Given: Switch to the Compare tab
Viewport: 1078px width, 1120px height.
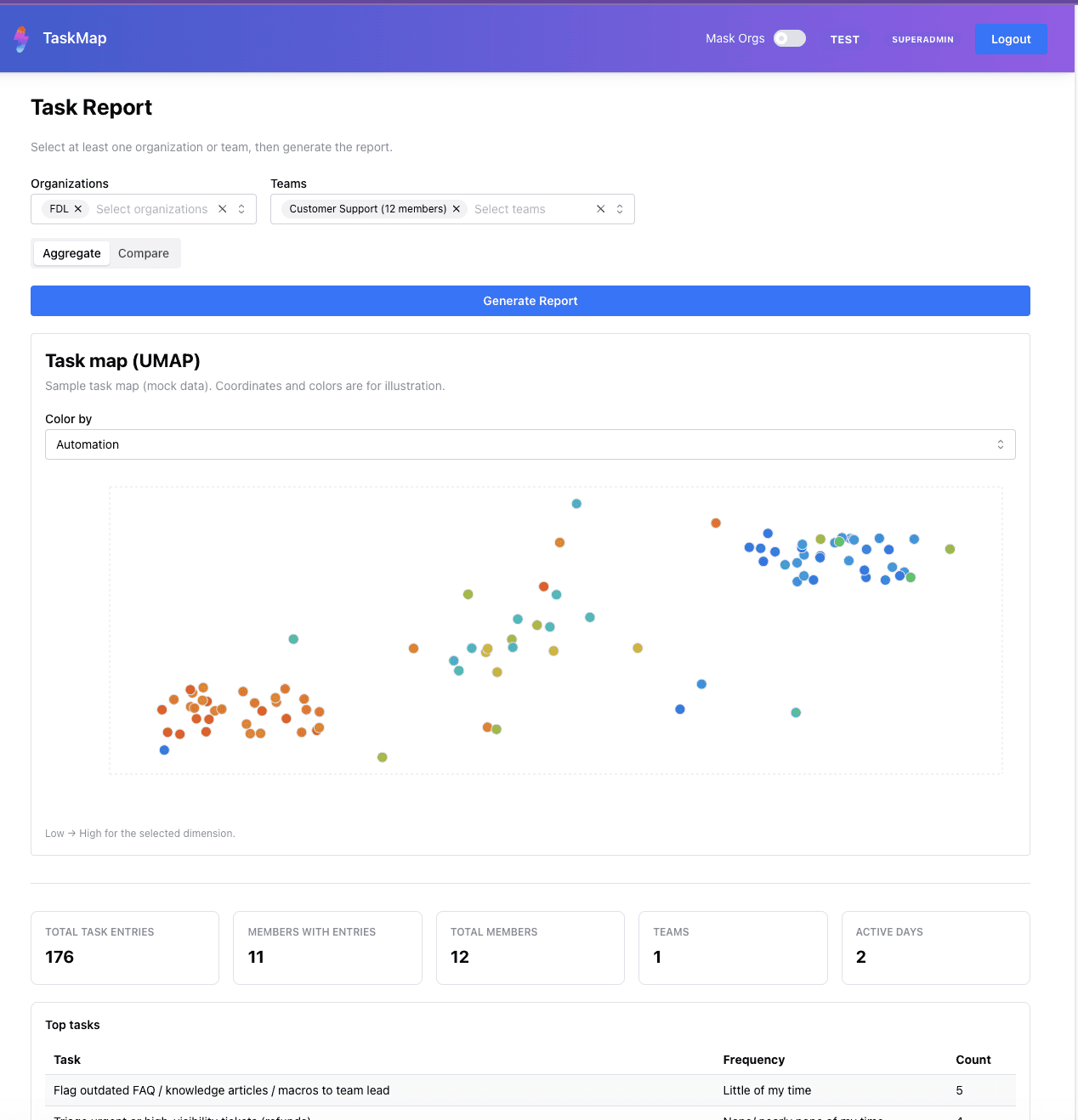Looking at the screenshot, I should pyautogui.click(x=143, y=252).
